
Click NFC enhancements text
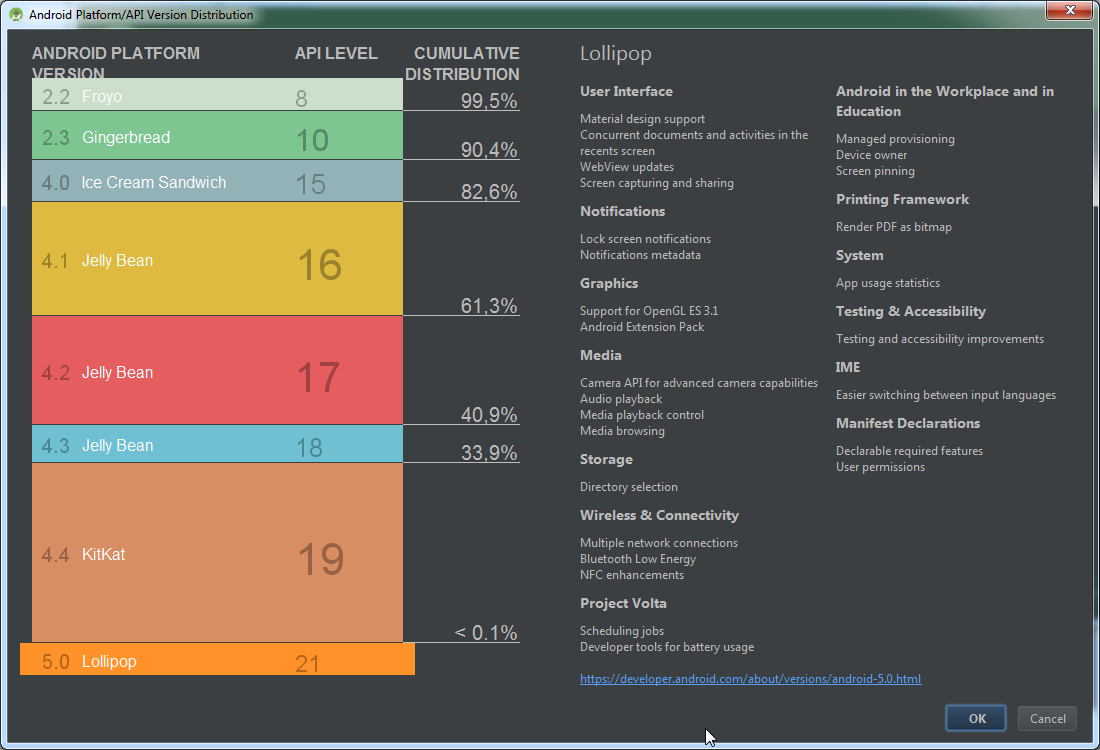click(631, 575)
